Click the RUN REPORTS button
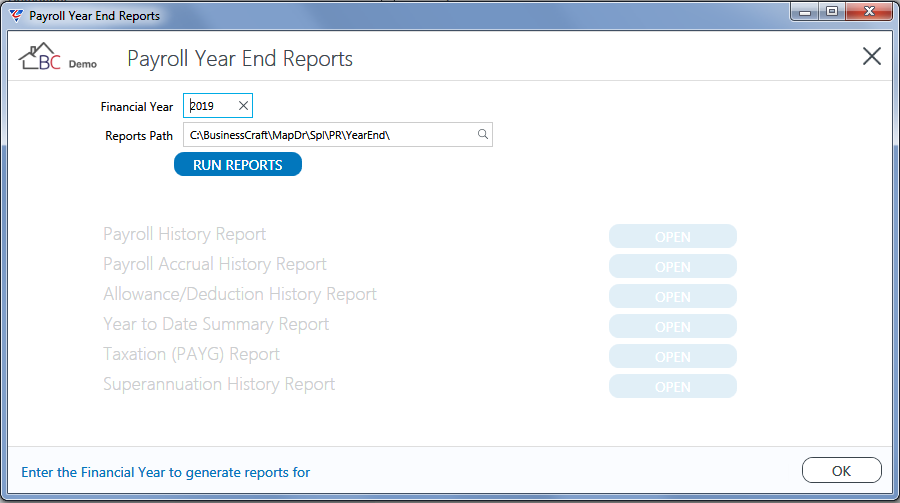Screen dimensions: 900x503 pyautogui.click(x=238, y=164)
